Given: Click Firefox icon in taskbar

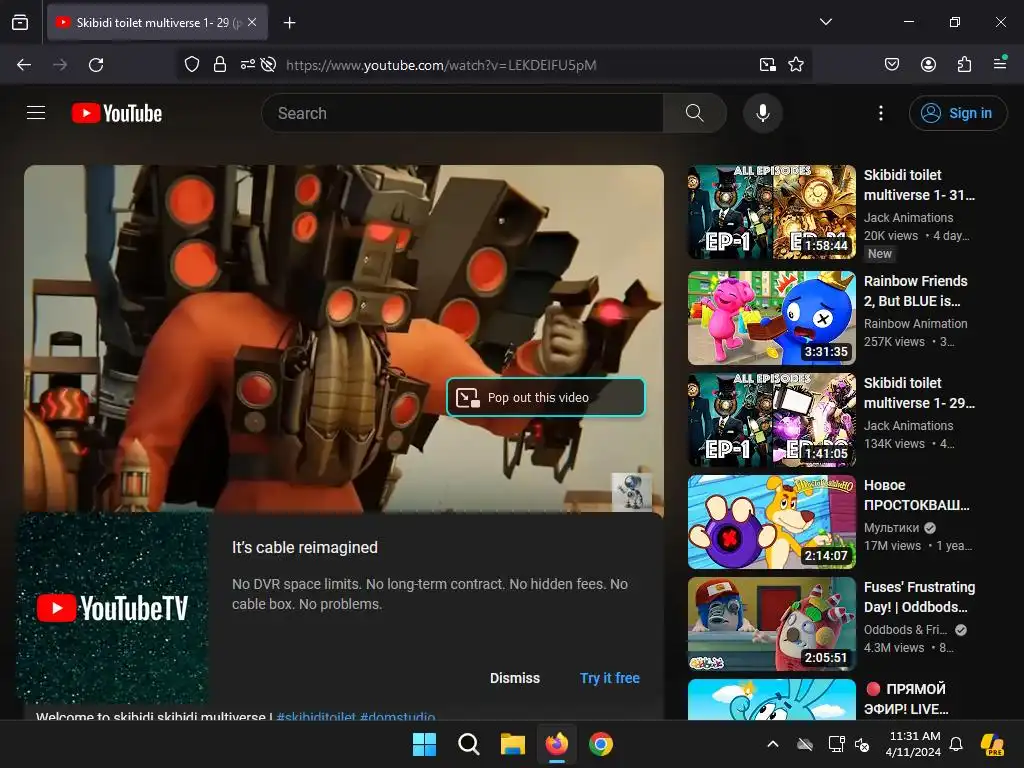Looking at the screenshot, I should (556, 744).
